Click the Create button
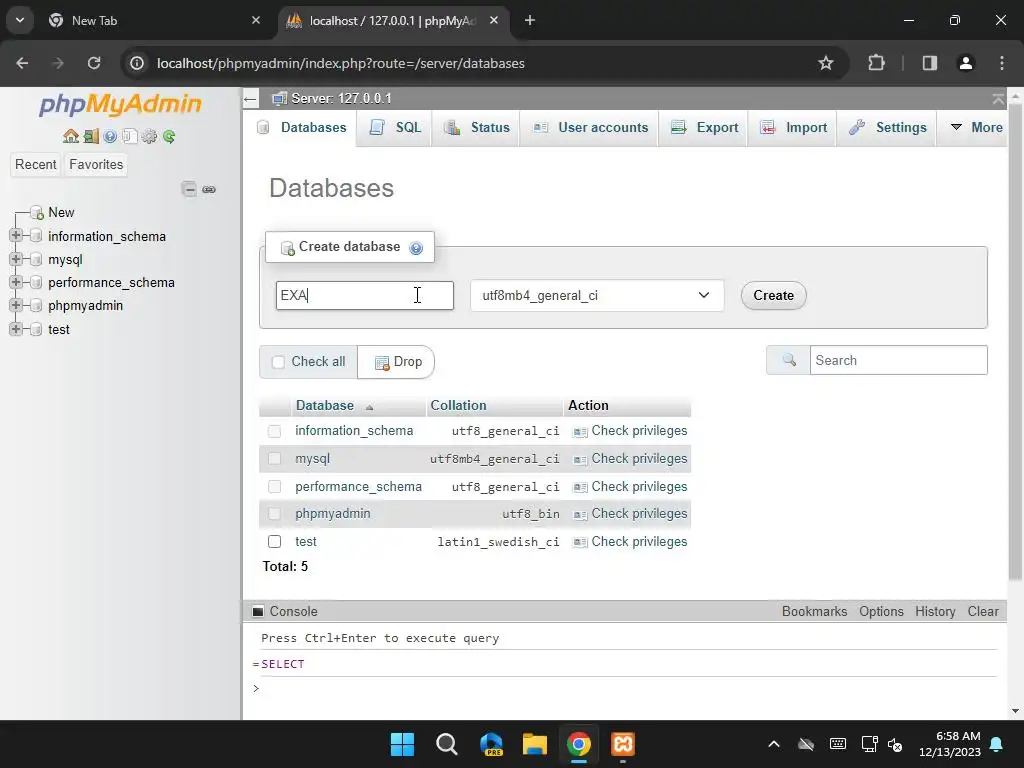Screen dimensions: 1024x768 773,295
